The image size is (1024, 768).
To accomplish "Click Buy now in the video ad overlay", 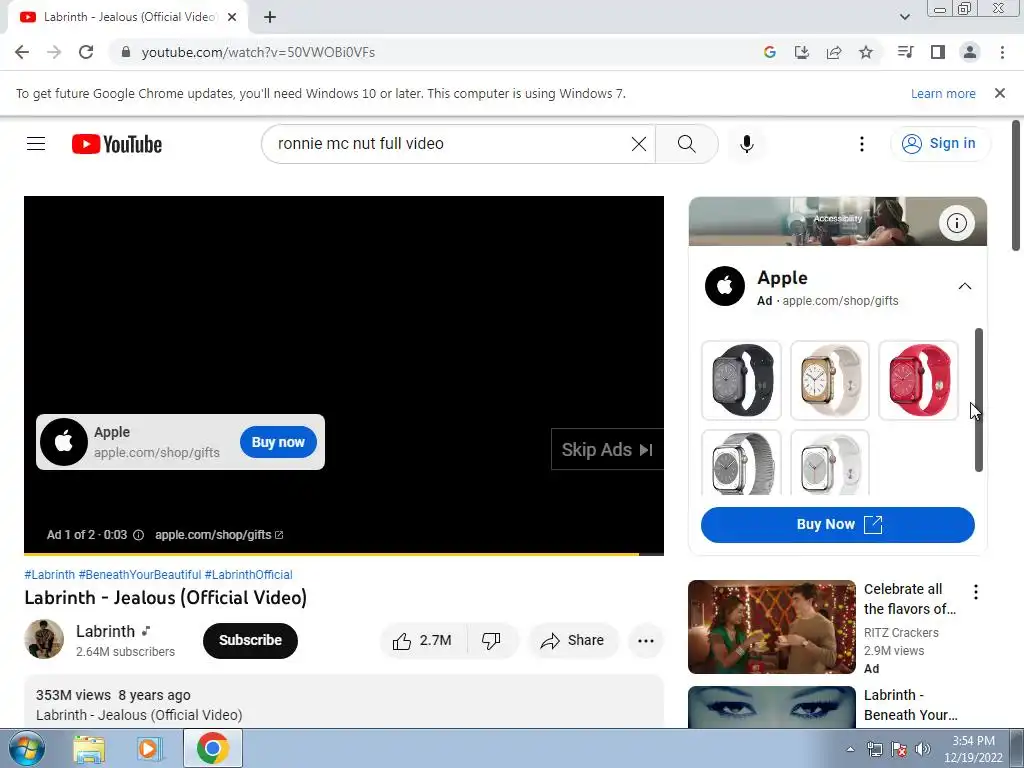I will (278, 442).
